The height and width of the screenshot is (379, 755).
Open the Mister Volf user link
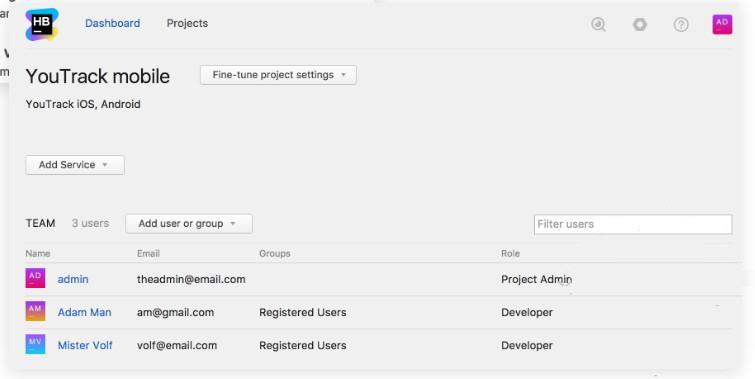pos(85,345)
